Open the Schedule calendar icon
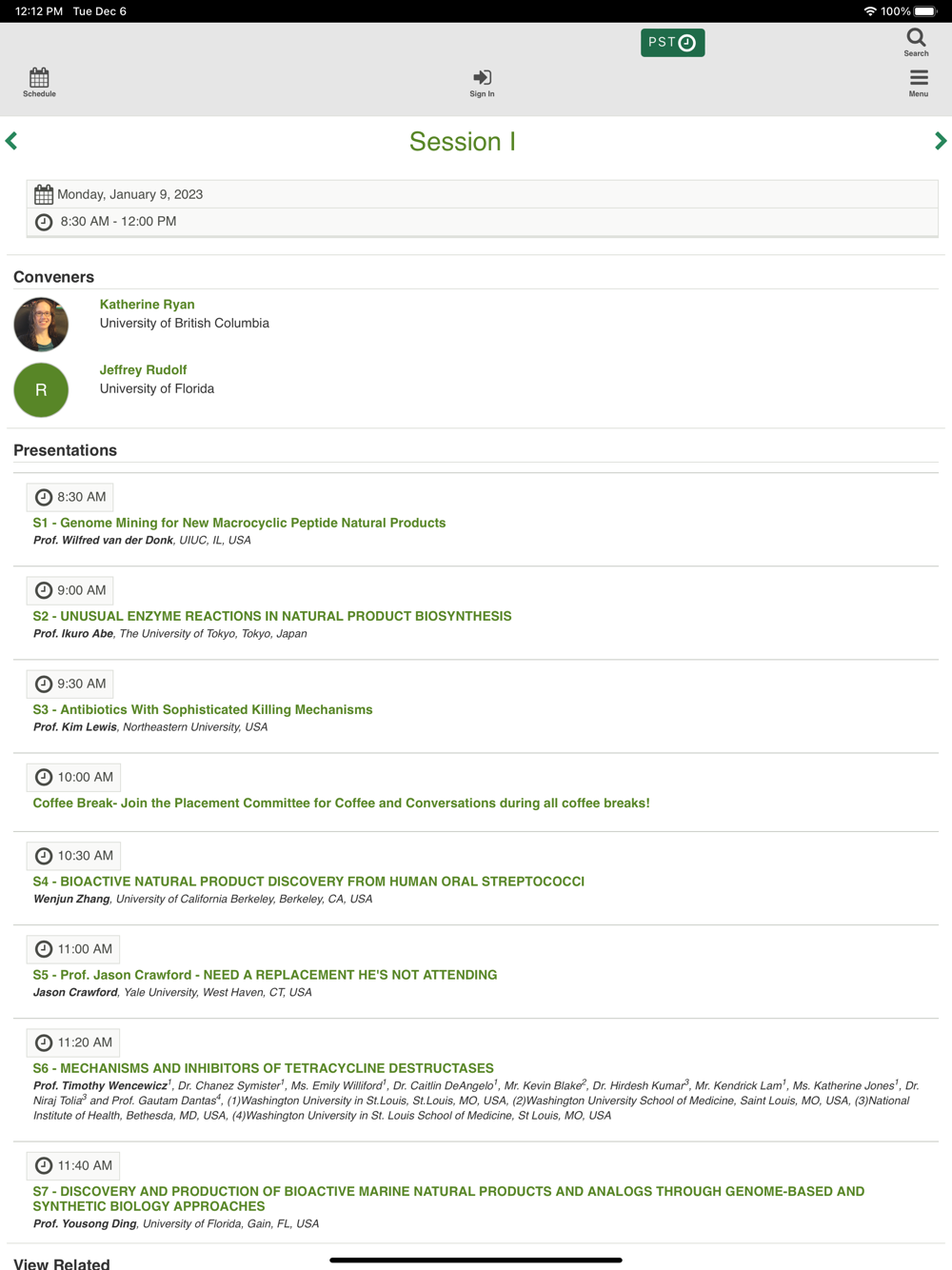Image resolution: width=952 pixels, height=1270 pixels. (39, 82)
